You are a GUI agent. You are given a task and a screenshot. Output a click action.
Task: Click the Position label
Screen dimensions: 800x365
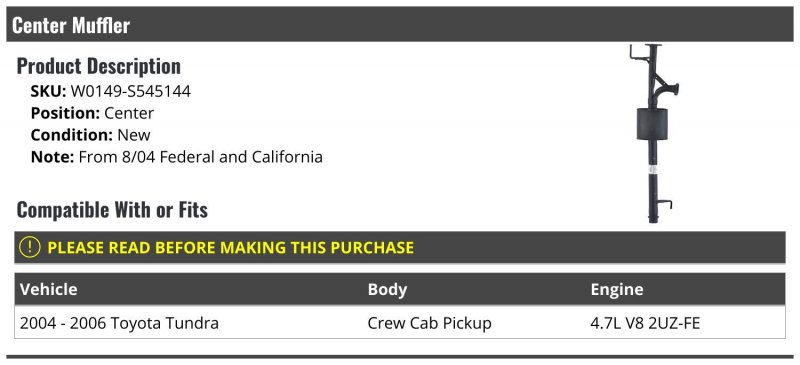pyautogui.click(x=65, y=113)
